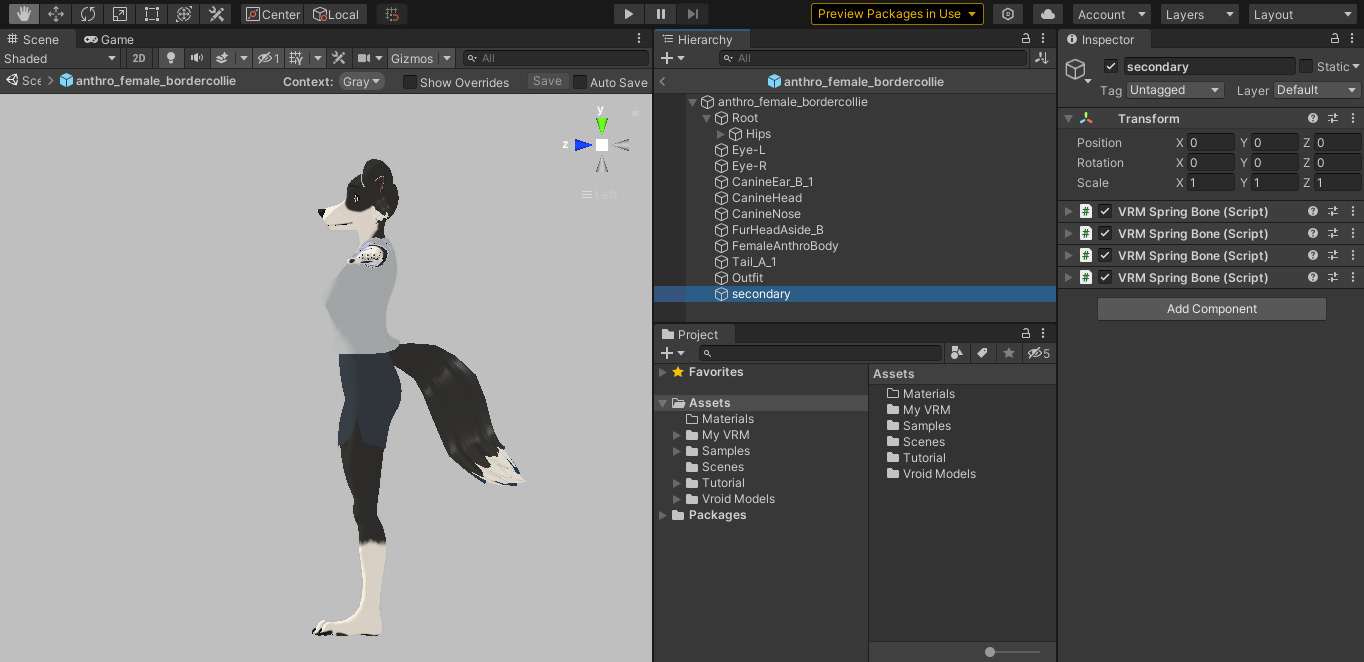The width and height of the screenshot is (1364, 662).
Task: Enable the Auto Save checkbox
Action: [x=580, y=82]
